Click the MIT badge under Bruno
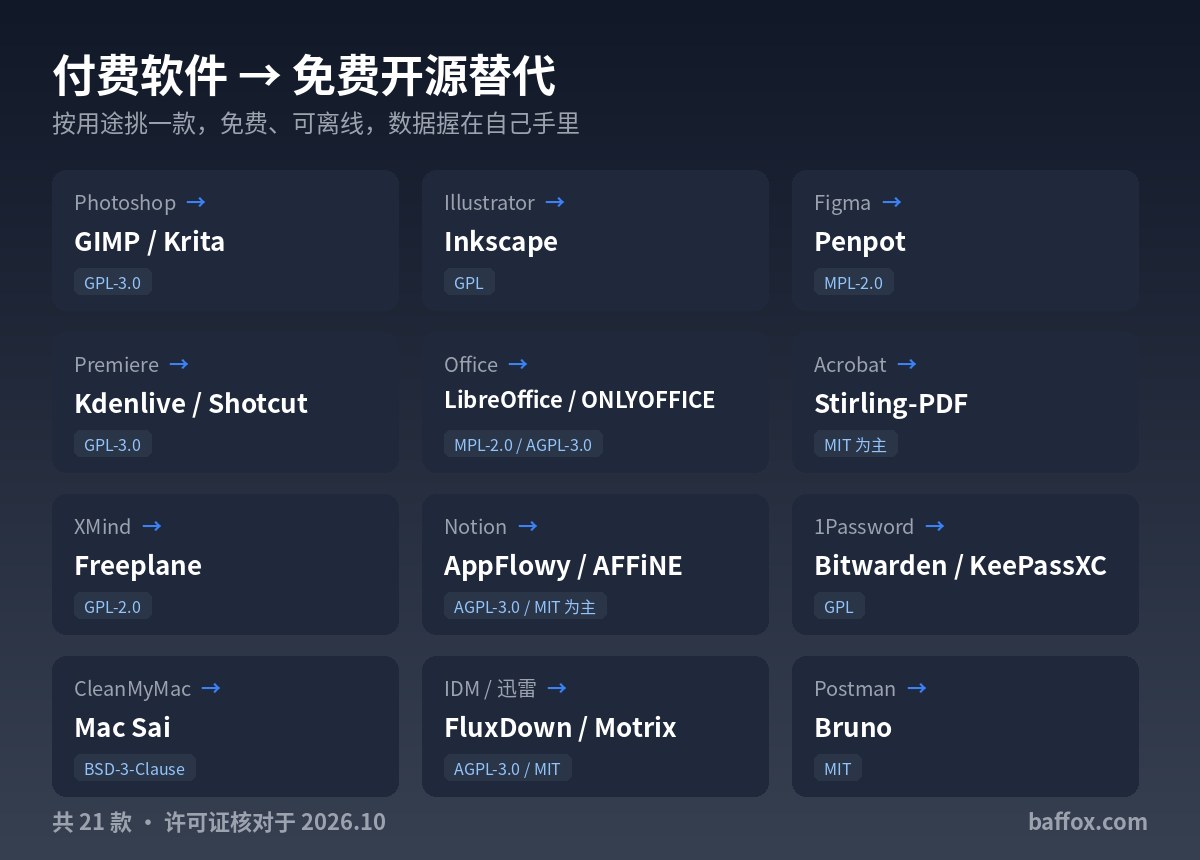This screenshot has height=860, width=1200. (838, 768)
